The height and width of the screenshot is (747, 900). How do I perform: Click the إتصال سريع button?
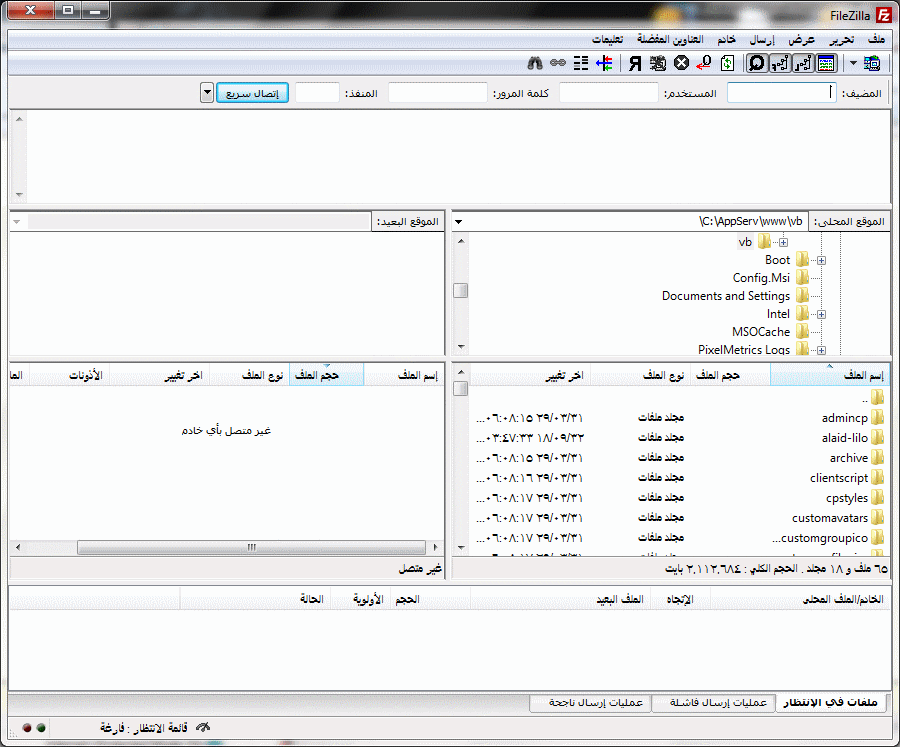click(253, 93)
